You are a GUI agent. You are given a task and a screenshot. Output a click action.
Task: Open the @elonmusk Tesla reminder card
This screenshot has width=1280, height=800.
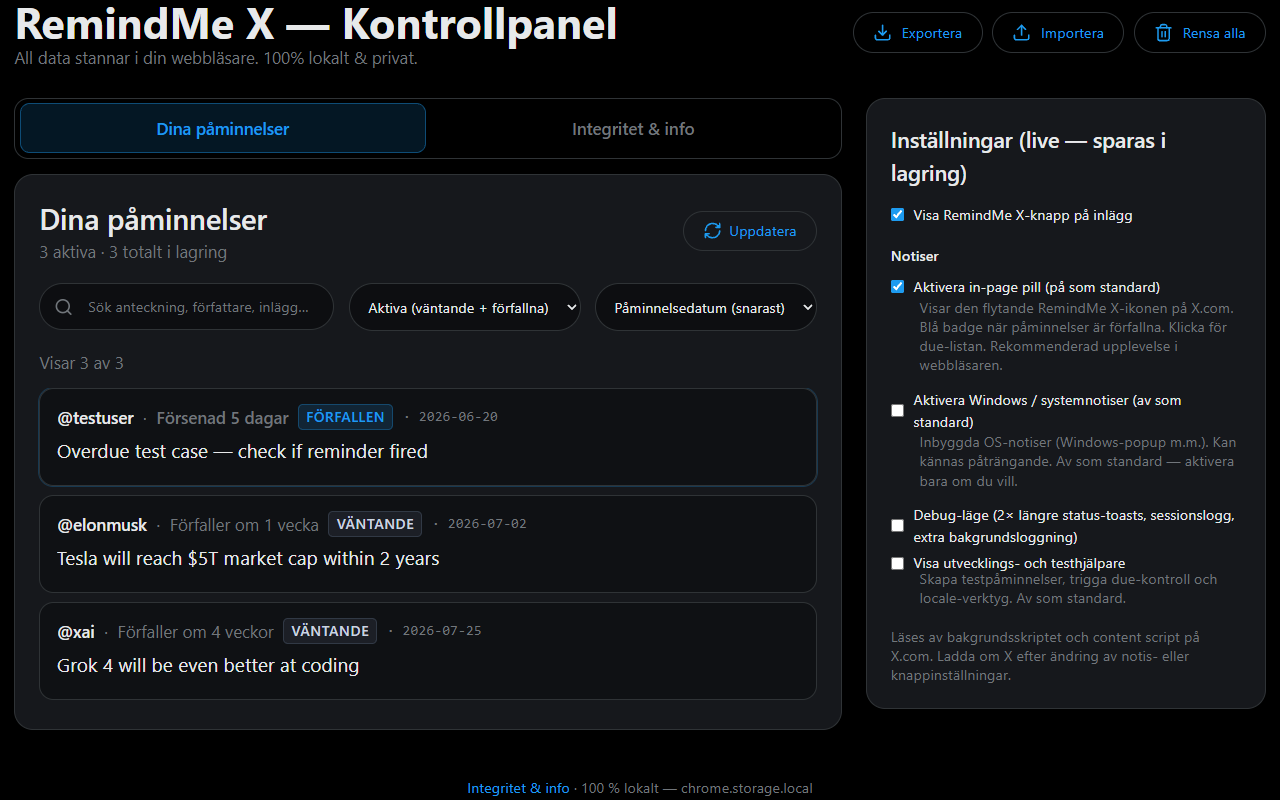pos(428,544)
